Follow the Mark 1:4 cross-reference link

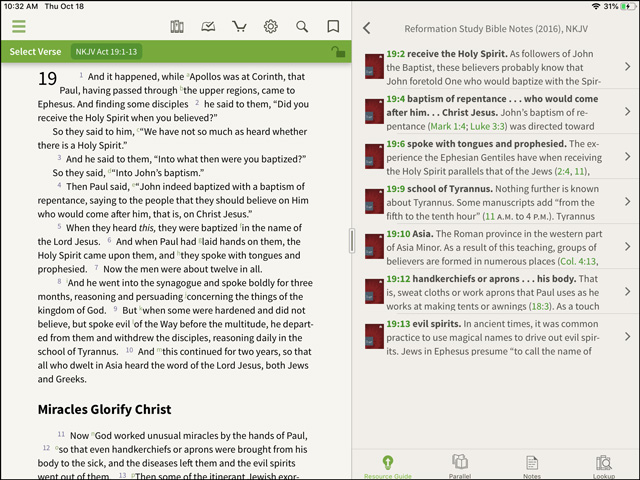click(x=448, y=126)
